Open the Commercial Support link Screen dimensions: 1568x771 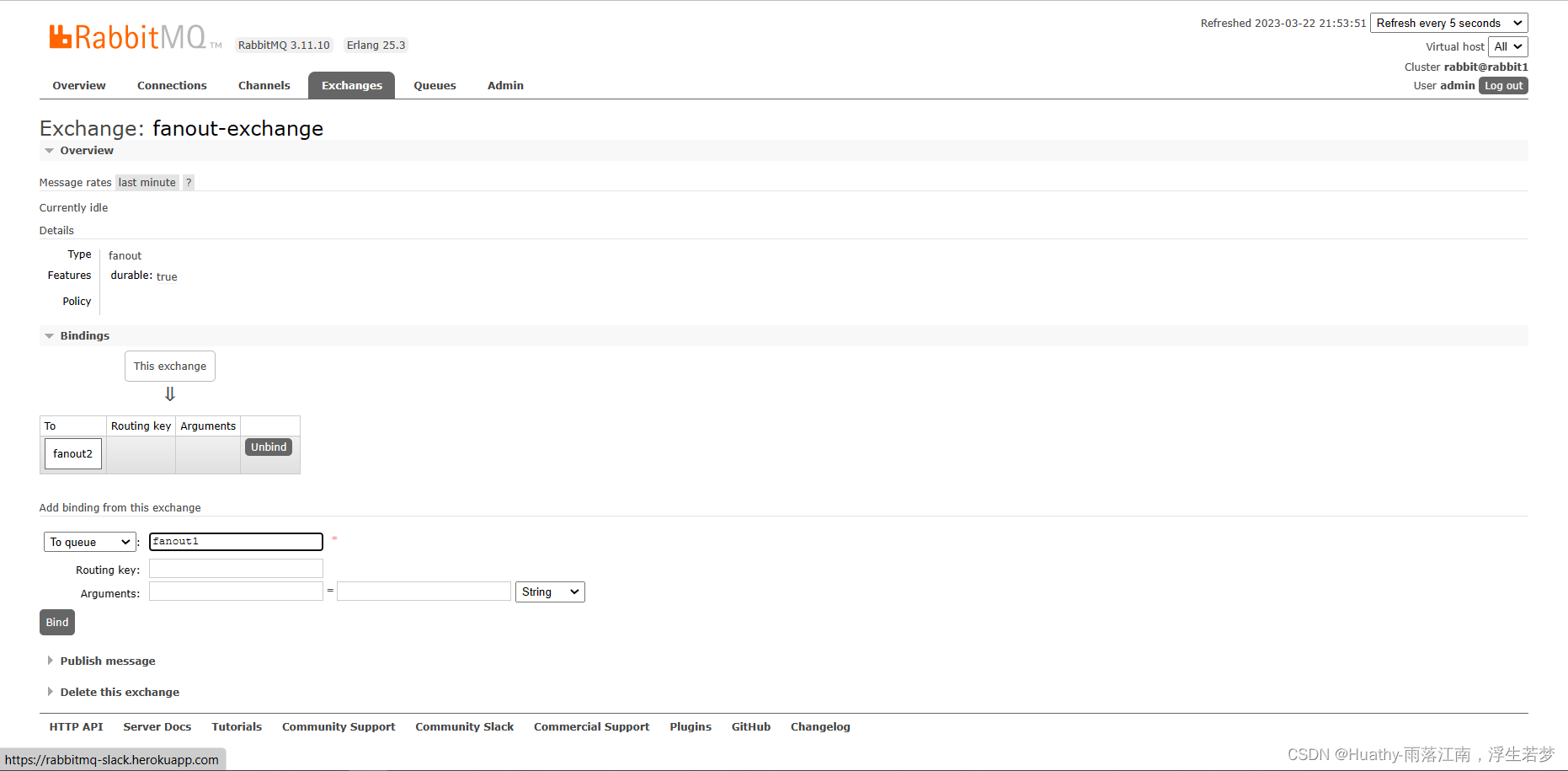pyautogui.click(x=591, y=726)
